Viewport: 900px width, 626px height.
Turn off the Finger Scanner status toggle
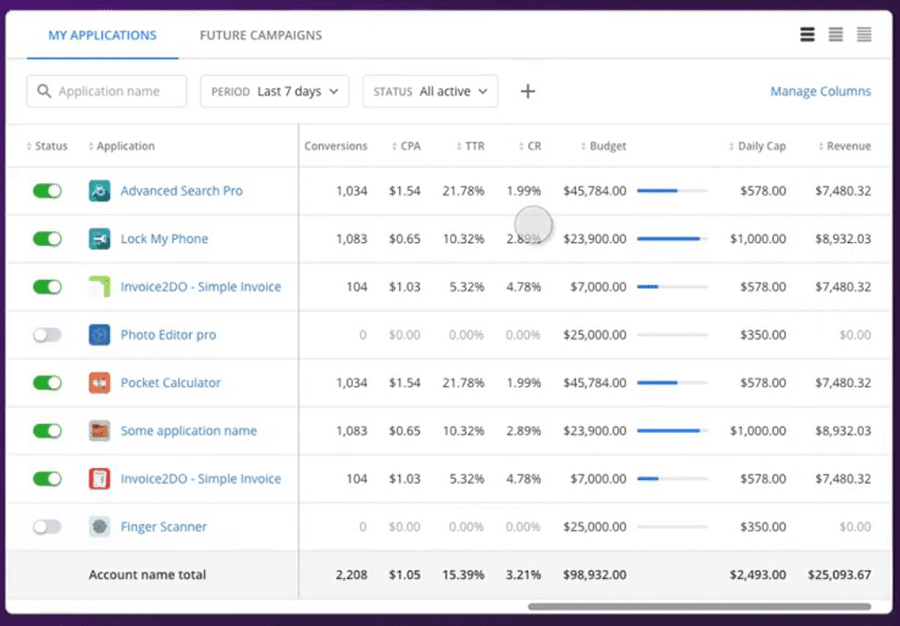coord(47,527)
